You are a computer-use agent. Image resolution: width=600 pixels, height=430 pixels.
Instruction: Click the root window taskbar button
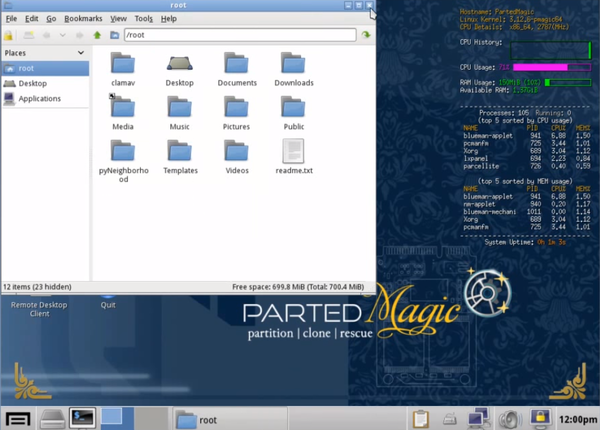pos(230,420)
